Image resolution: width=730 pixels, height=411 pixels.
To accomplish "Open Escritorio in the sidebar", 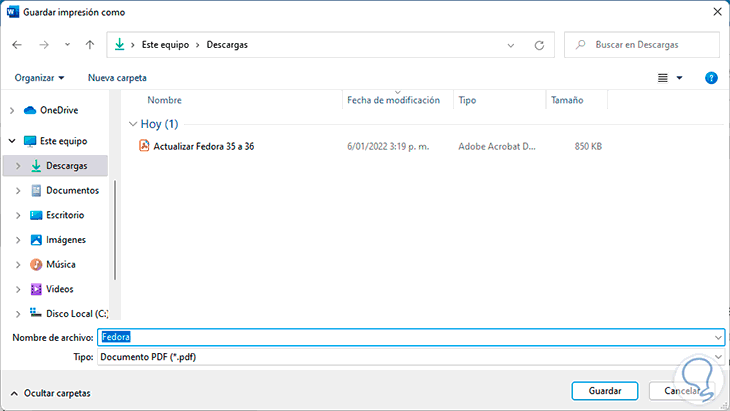I will [65, 215].
